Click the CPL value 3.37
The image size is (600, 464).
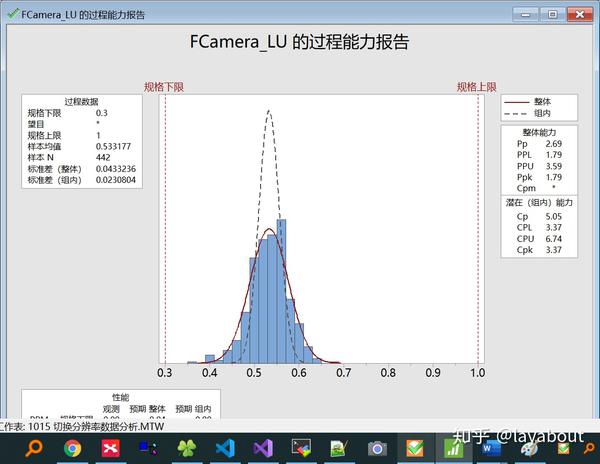pos(554,228)
